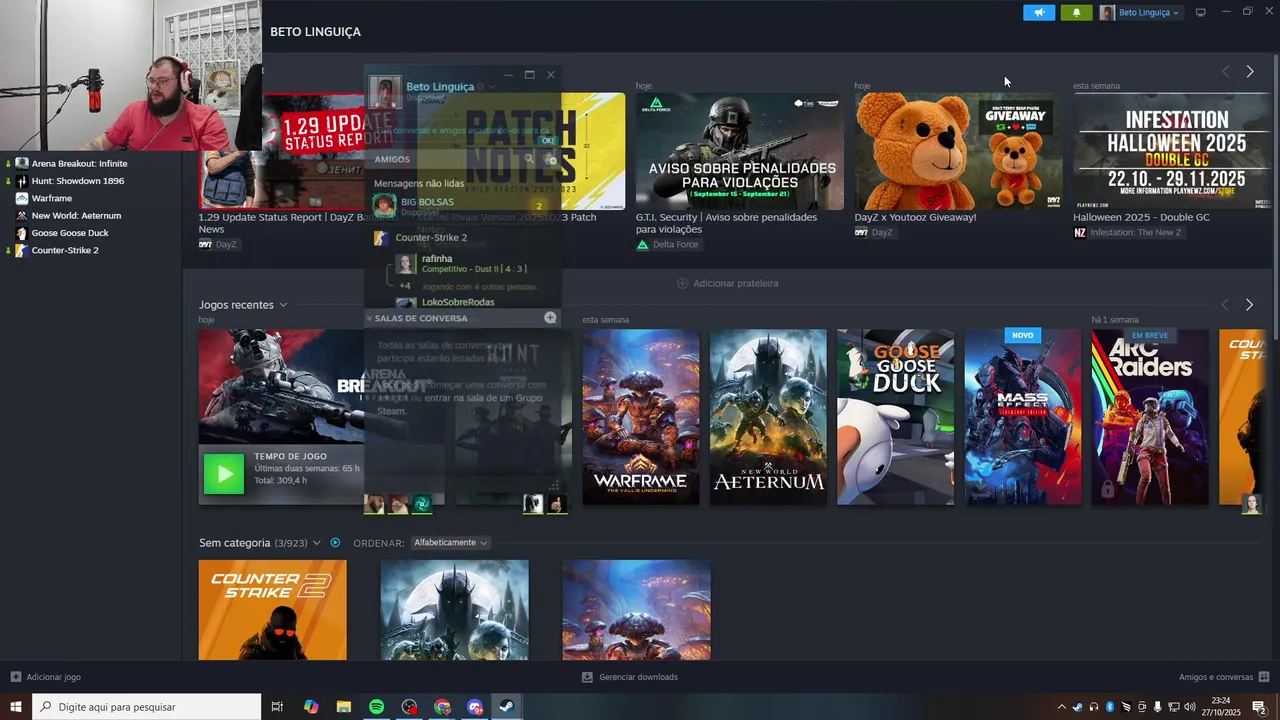Select Goose Goose Duck in sidebar

70,233
